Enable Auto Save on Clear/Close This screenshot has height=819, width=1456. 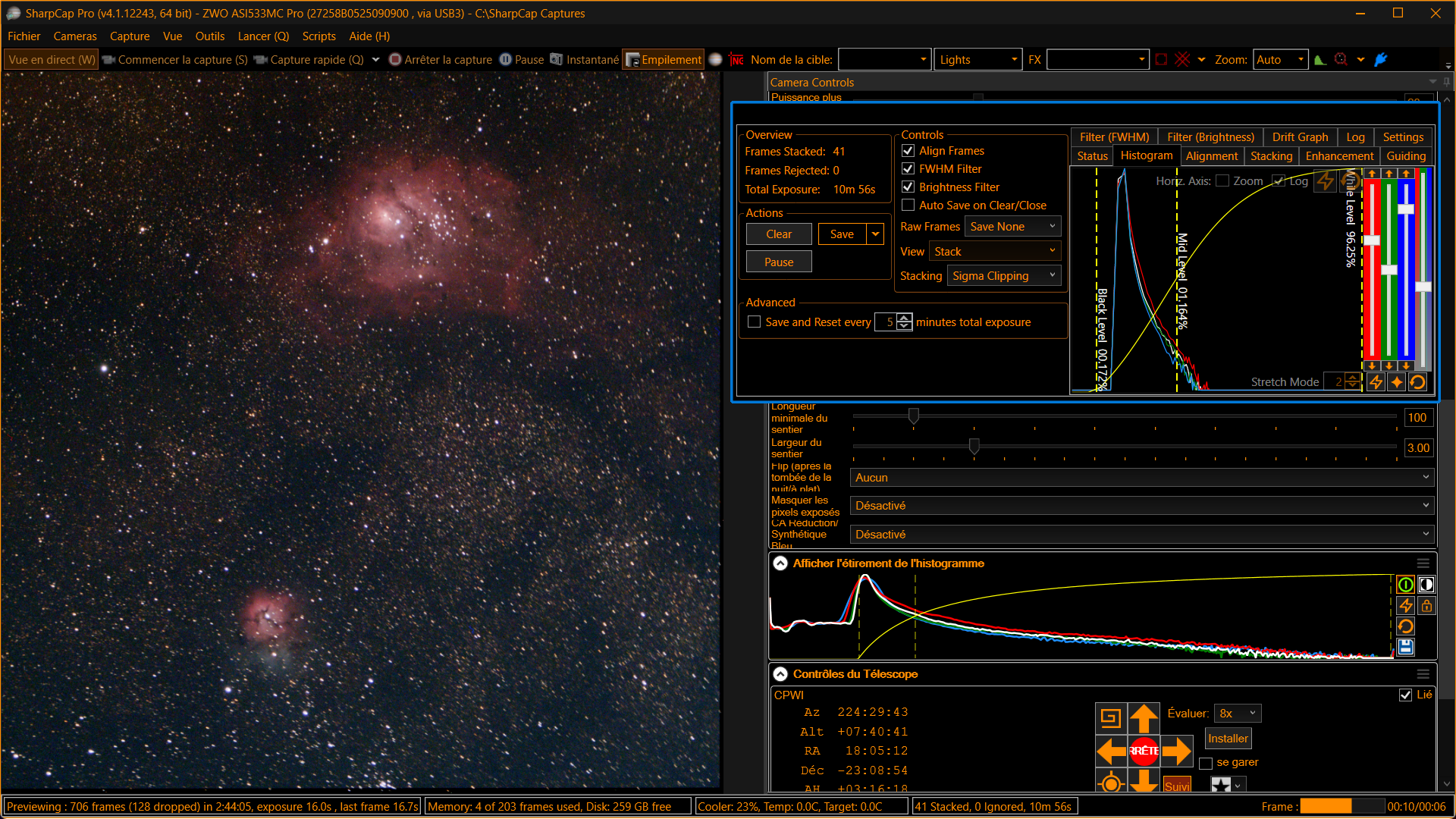click(908, 206)
